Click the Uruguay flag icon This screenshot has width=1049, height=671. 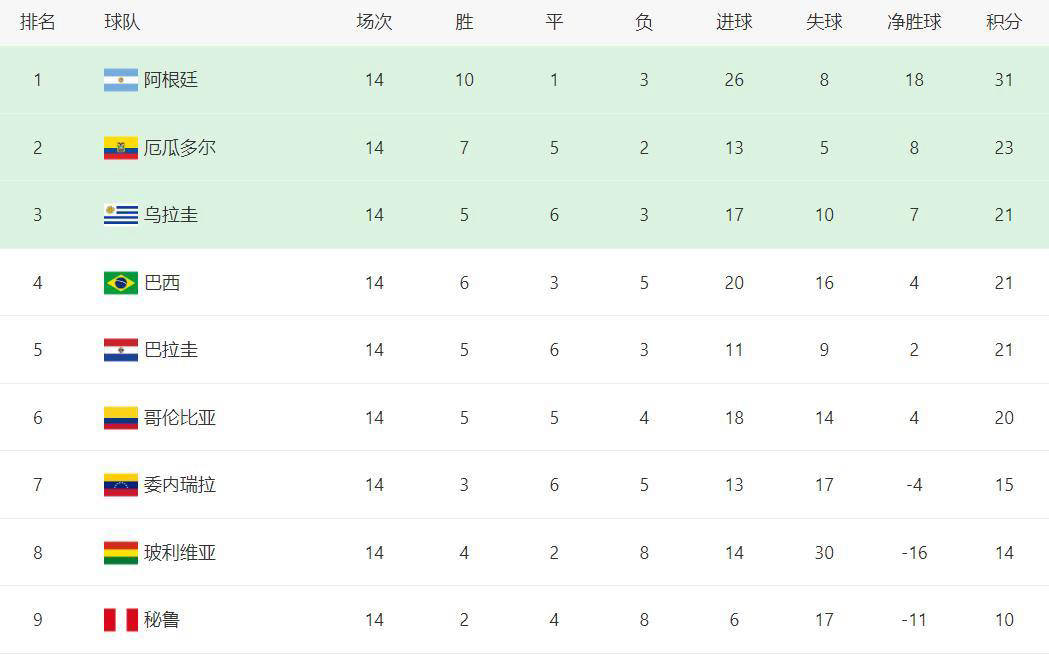[x=121, y=215]
